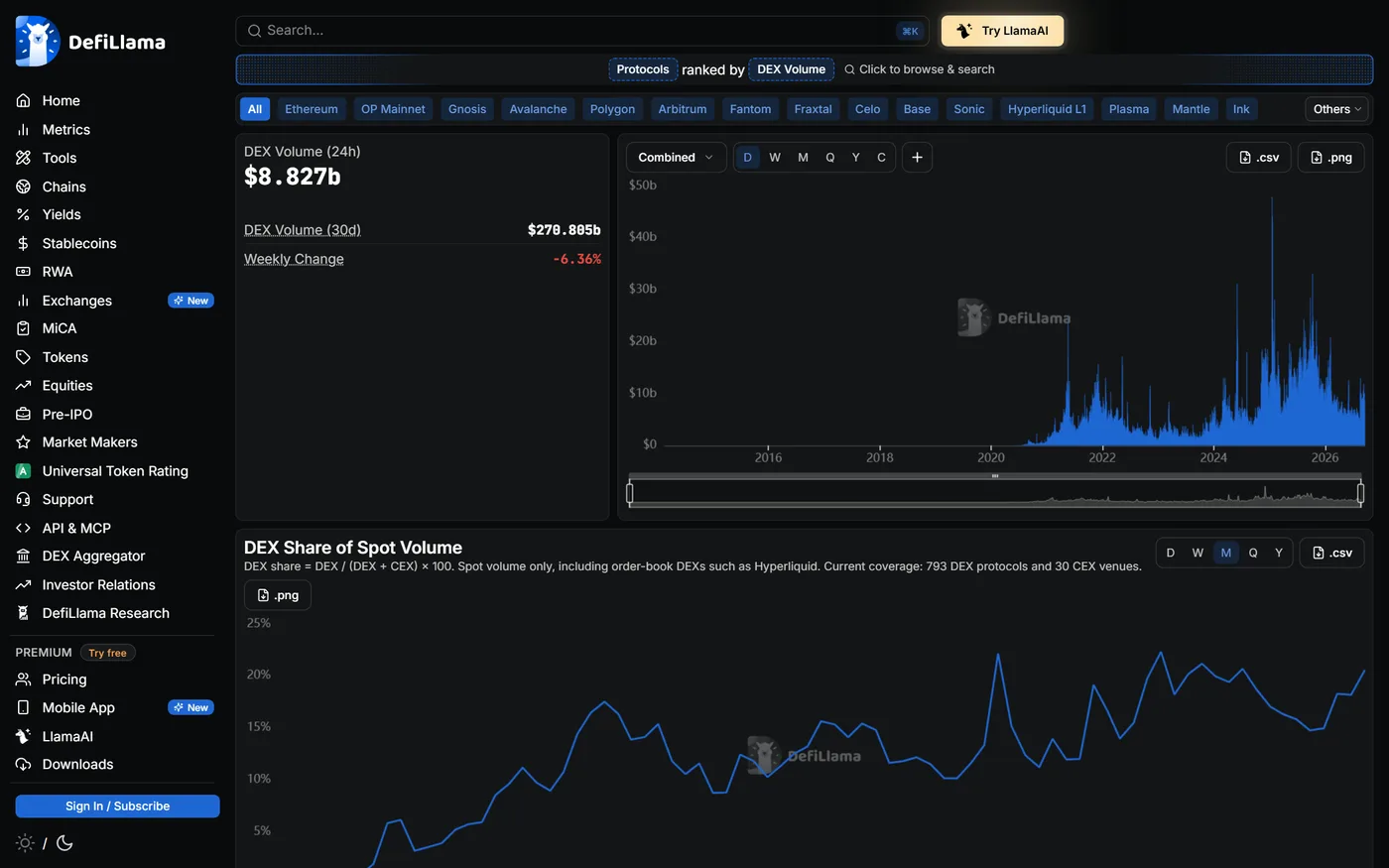Focus the Search input field
1389x868 pixels.
(x=582, y=31)
